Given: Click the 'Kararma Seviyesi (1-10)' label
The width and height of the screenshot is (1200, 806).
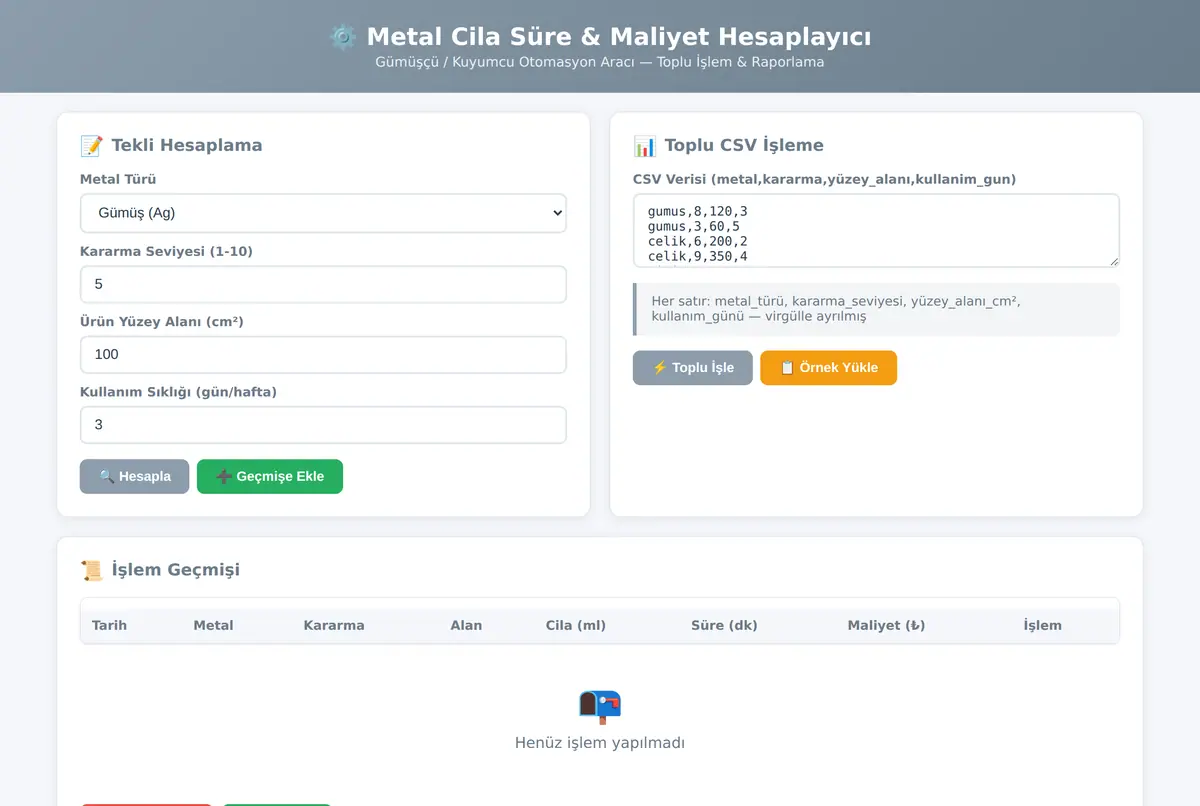Looking at the screenshot, I should coord(166,252).
